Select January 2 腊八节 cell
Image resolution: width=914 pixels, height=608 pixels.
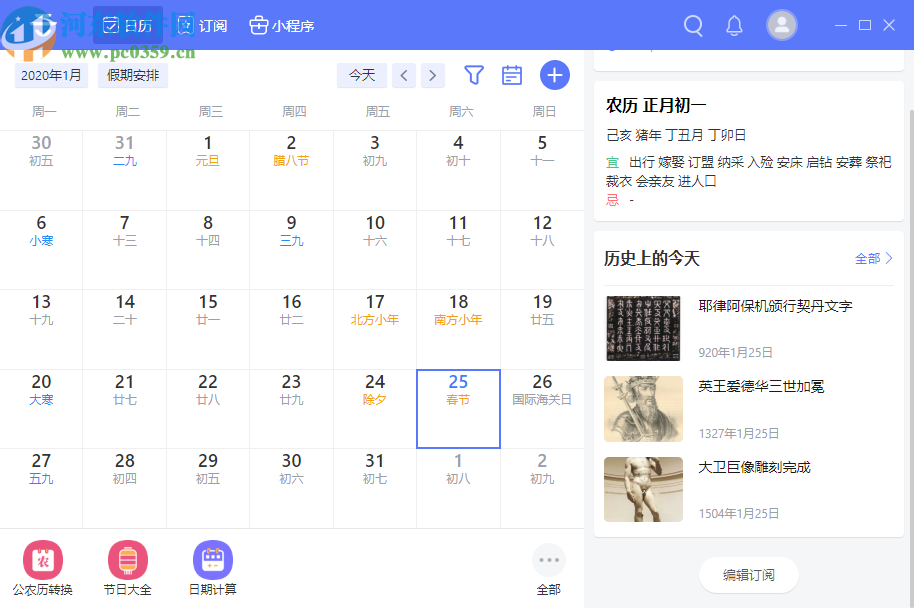coord(291,170)
